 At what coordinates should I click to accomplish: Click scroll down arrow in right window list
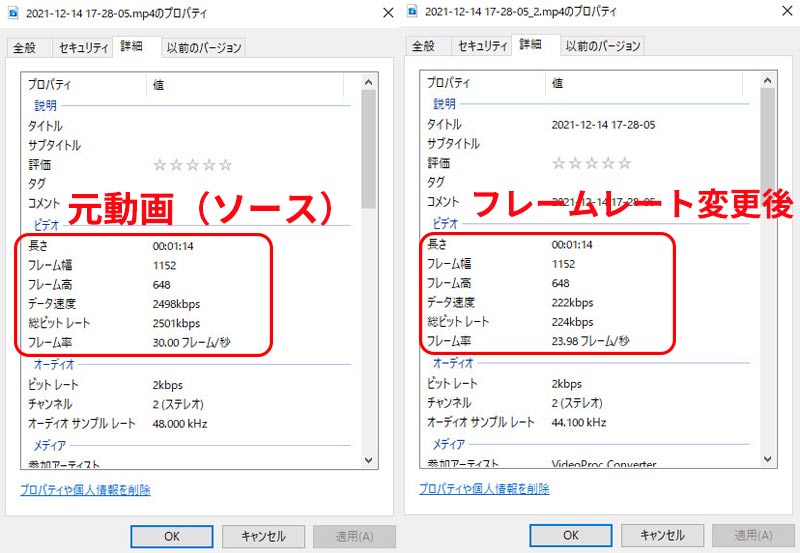(768, 459)
